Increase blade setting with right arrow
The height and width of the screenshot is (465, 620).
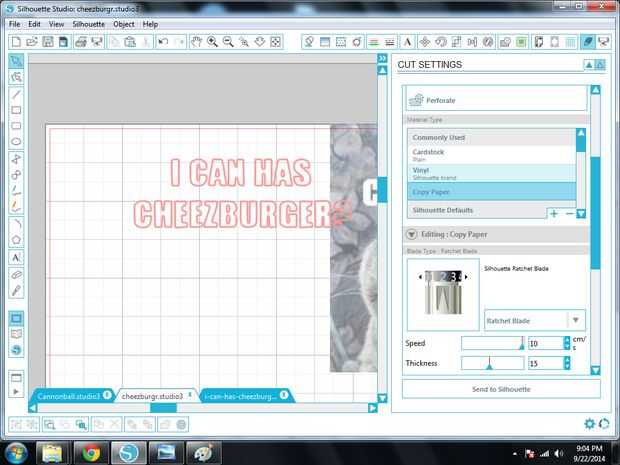pos(467,277)
